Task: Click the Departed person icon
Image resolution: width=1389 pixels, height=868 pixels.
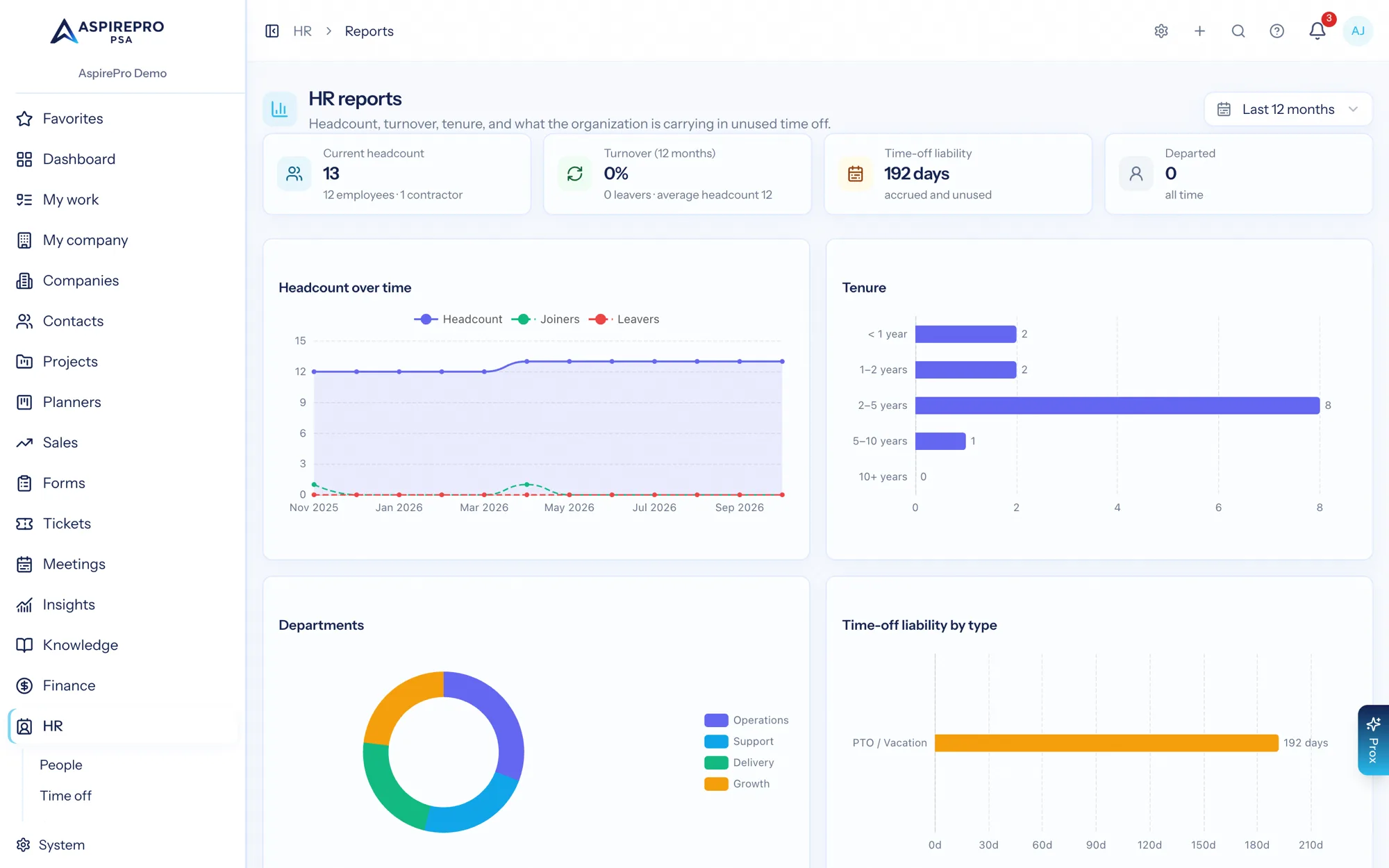Action: pos(1136,174)
